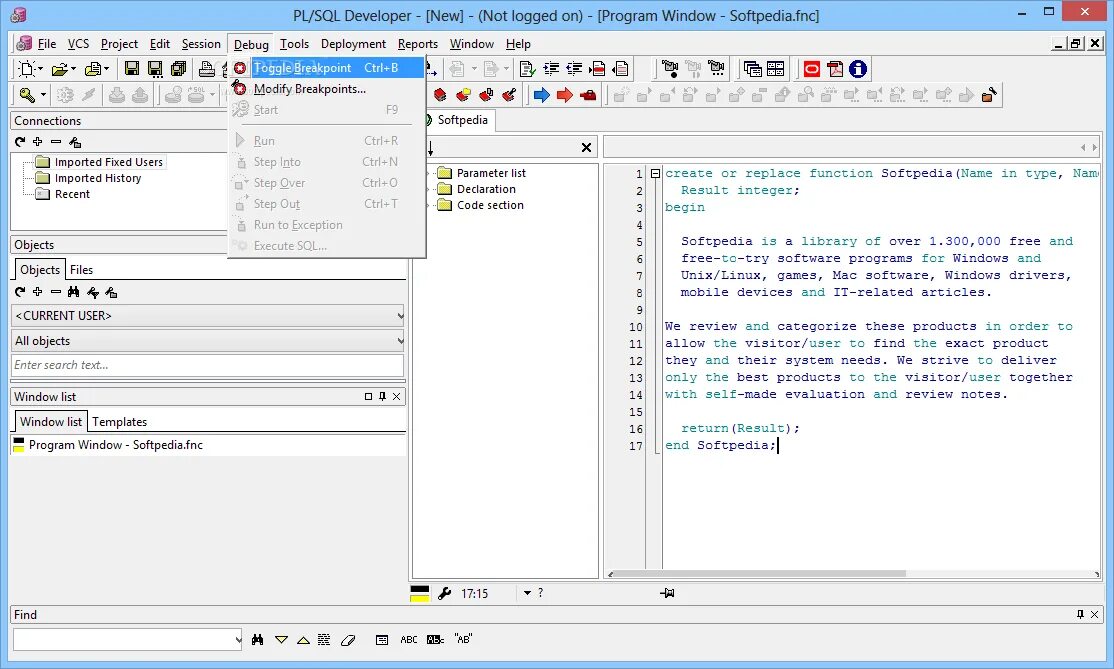Select Modify Breakpoints in Debug menu

[x=326, y=89]
